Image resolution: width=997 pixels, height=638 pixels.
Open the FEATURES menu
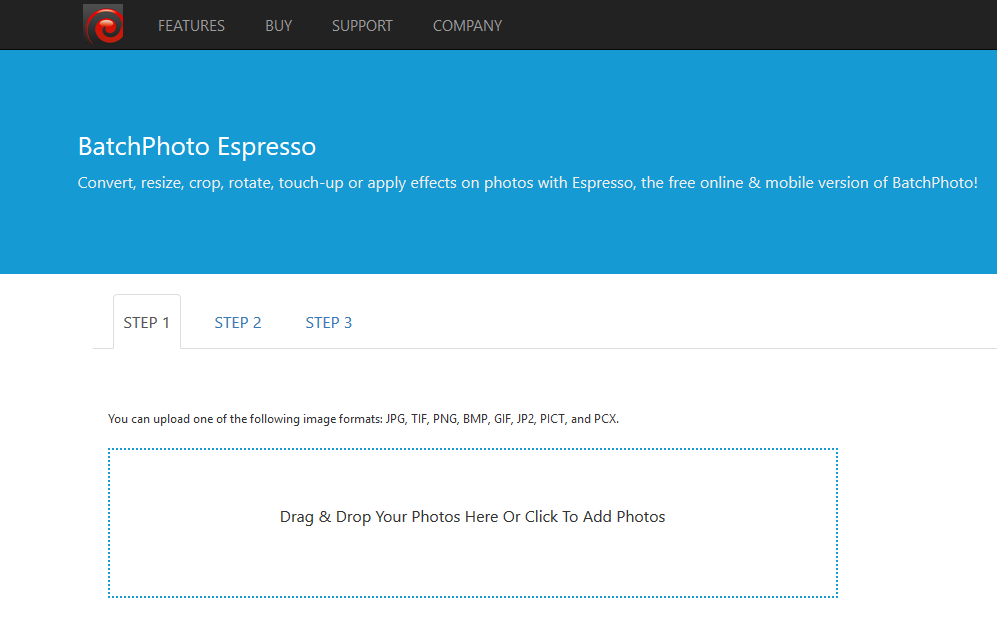click(x=191, y=26)
